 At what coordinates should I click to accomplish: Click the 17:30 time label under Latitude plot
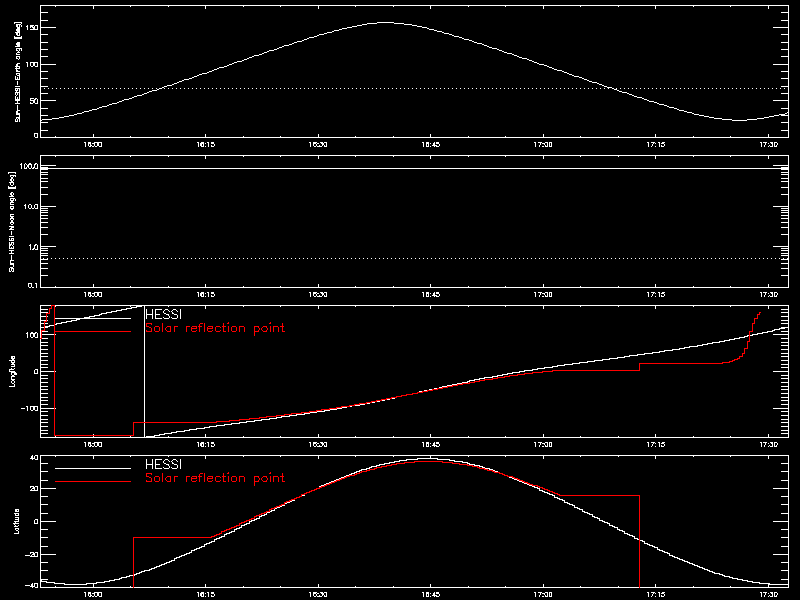[768, 594]
